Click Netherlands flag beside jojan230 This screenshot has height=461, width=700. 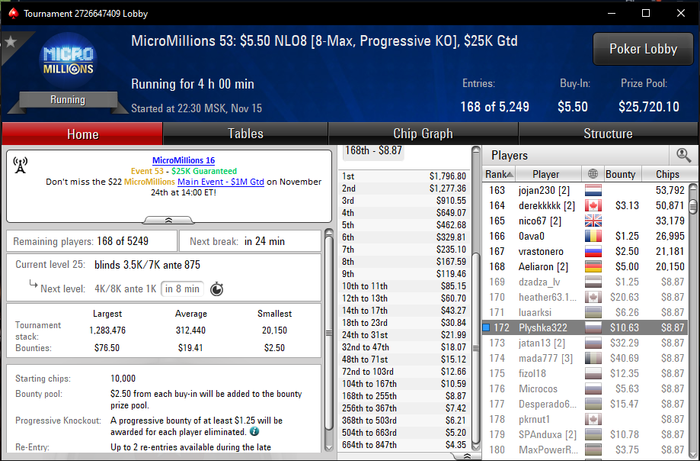(x=593, y=191)
